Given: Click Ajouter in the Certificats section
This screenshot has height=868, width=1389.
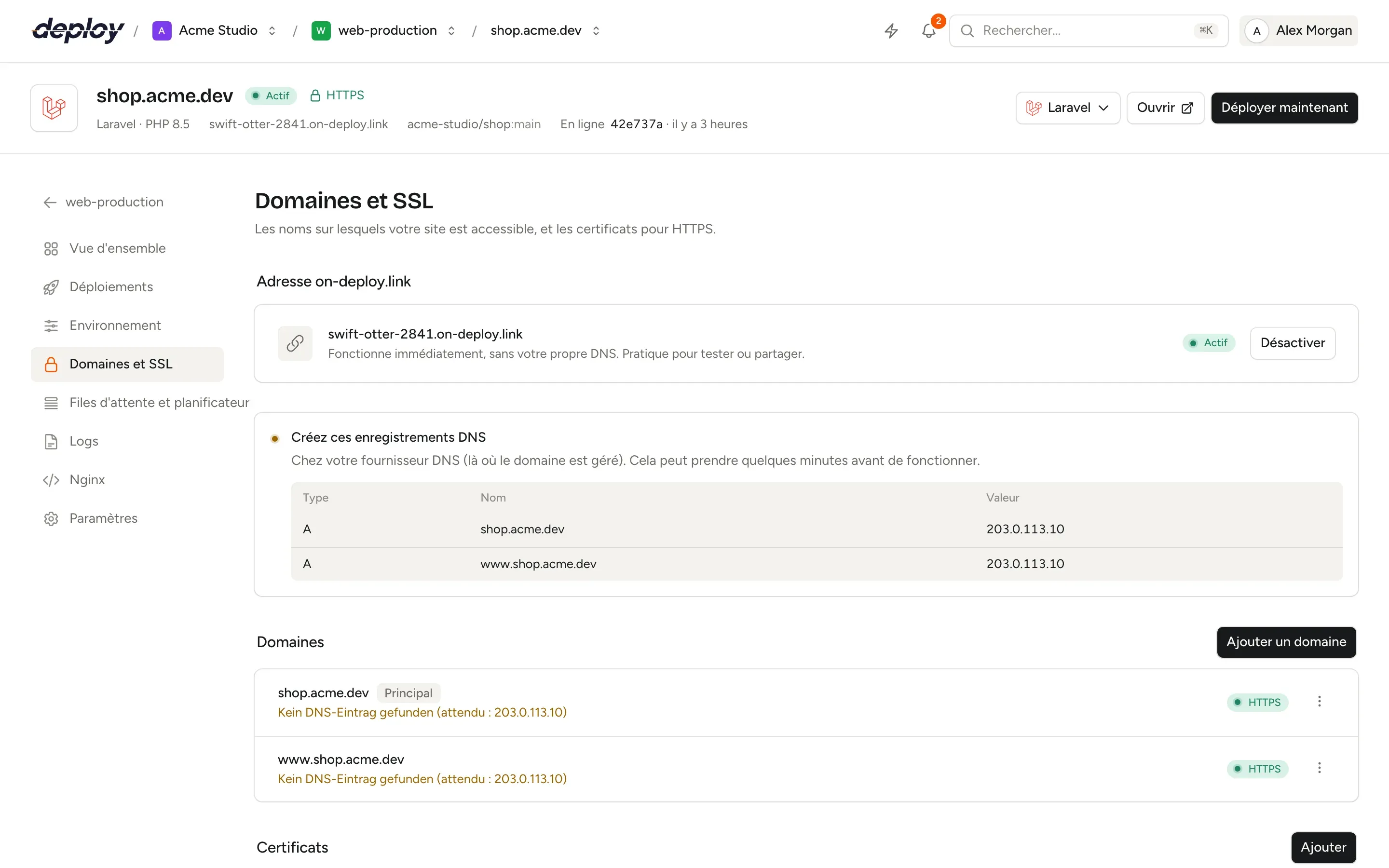Looking at the screenshot, I should pyautogui.click(x=1323, y=847).
